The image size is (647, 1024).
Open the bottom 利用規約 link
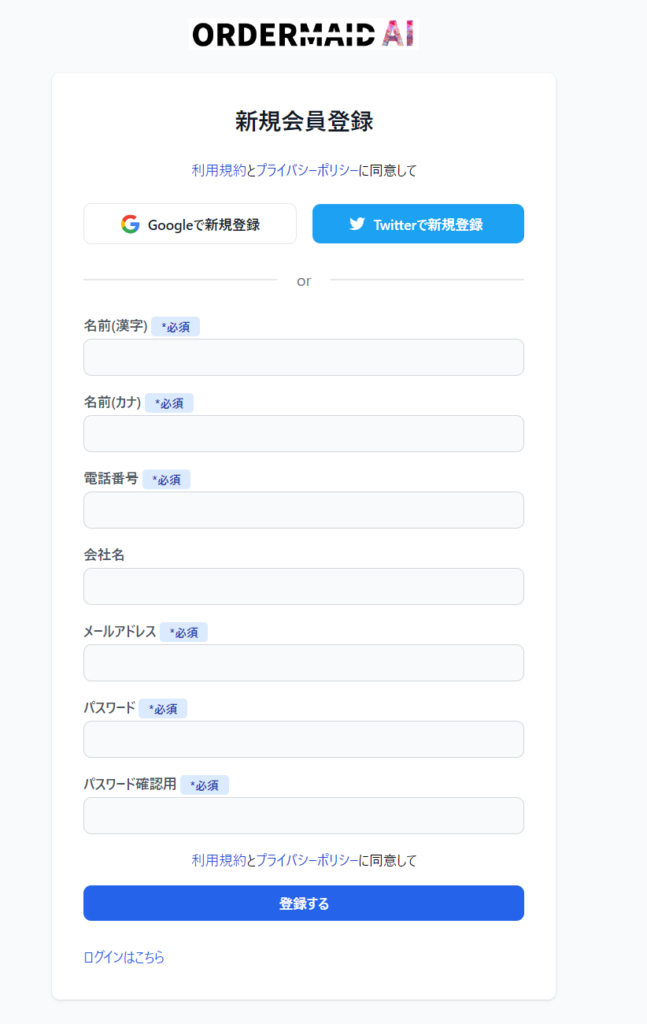[219, 861]
